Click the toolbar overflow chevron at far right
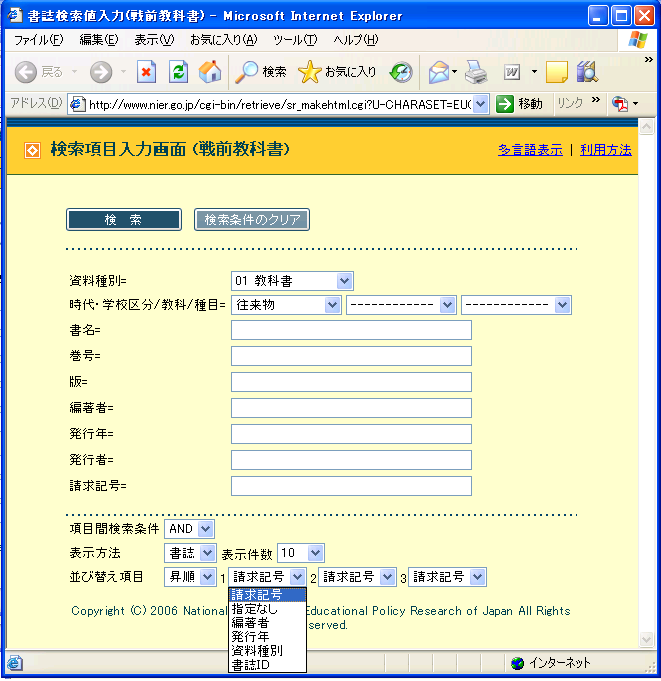 (648, 60)
